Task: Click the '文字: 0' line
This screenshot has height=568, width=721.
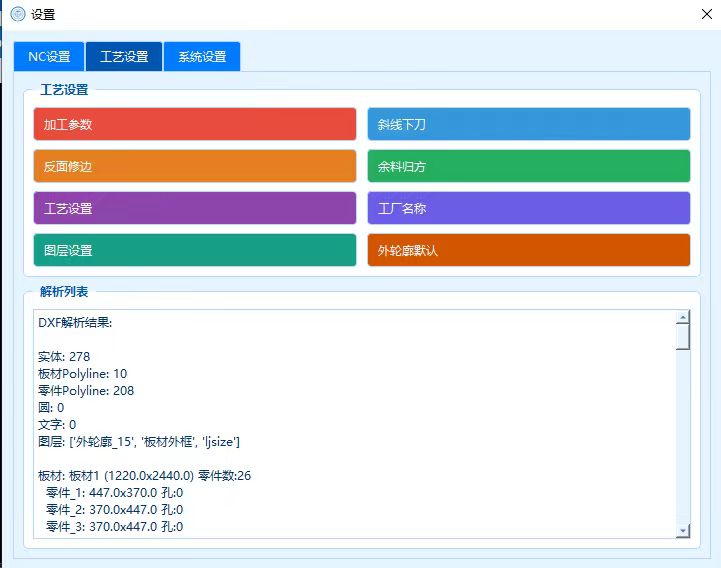Action: [x=57, y=425]
